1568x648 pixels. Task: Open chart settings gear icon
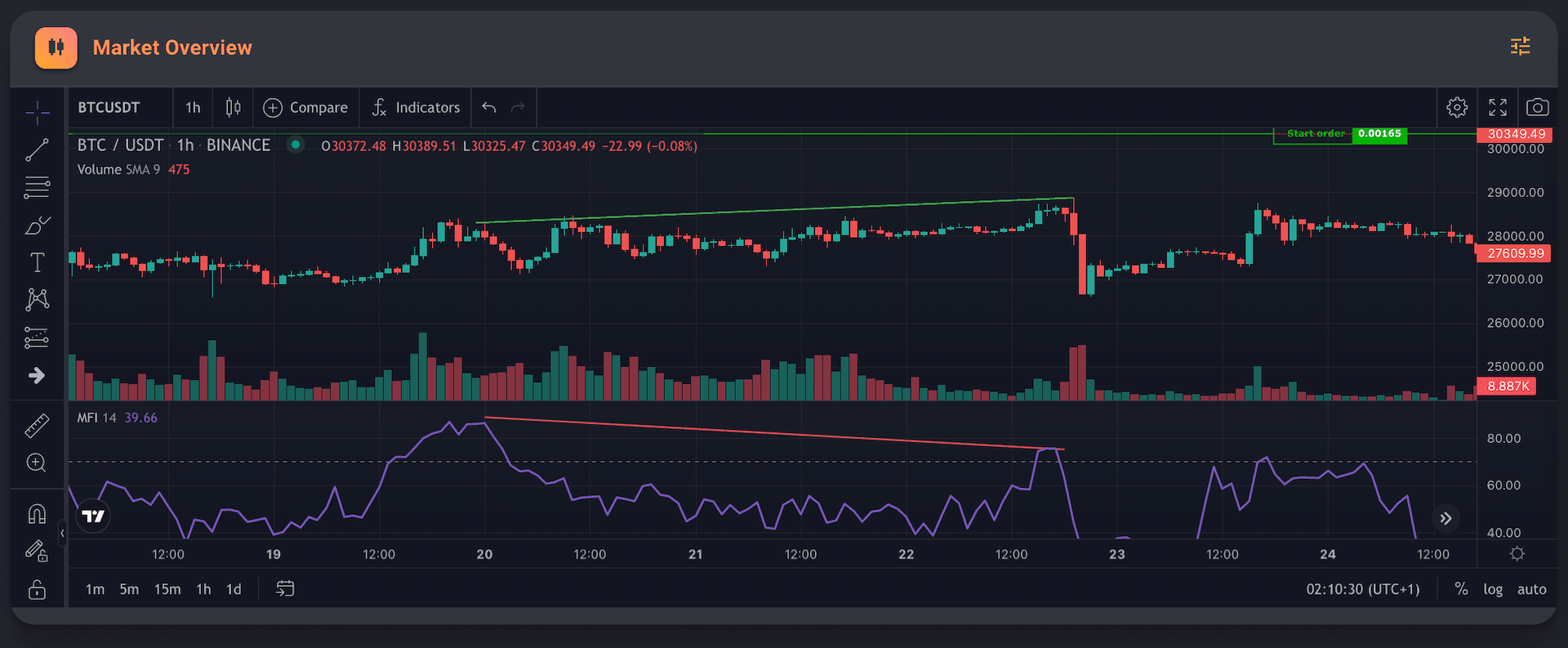(1457, 107)
